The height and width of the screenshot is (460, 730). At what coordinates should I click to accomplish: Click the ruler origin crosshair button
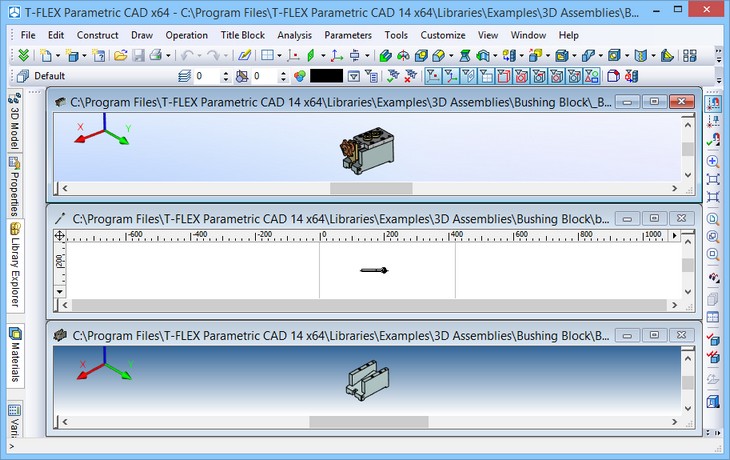click(x=60, y=236)
